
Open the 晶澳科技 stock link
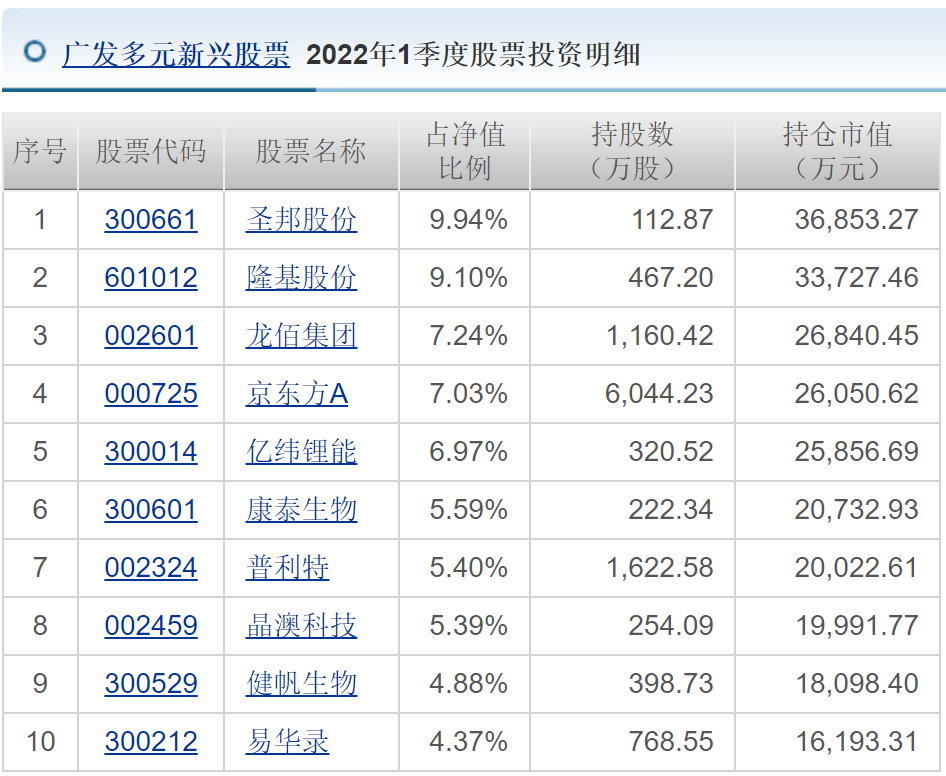pos(301,625)
